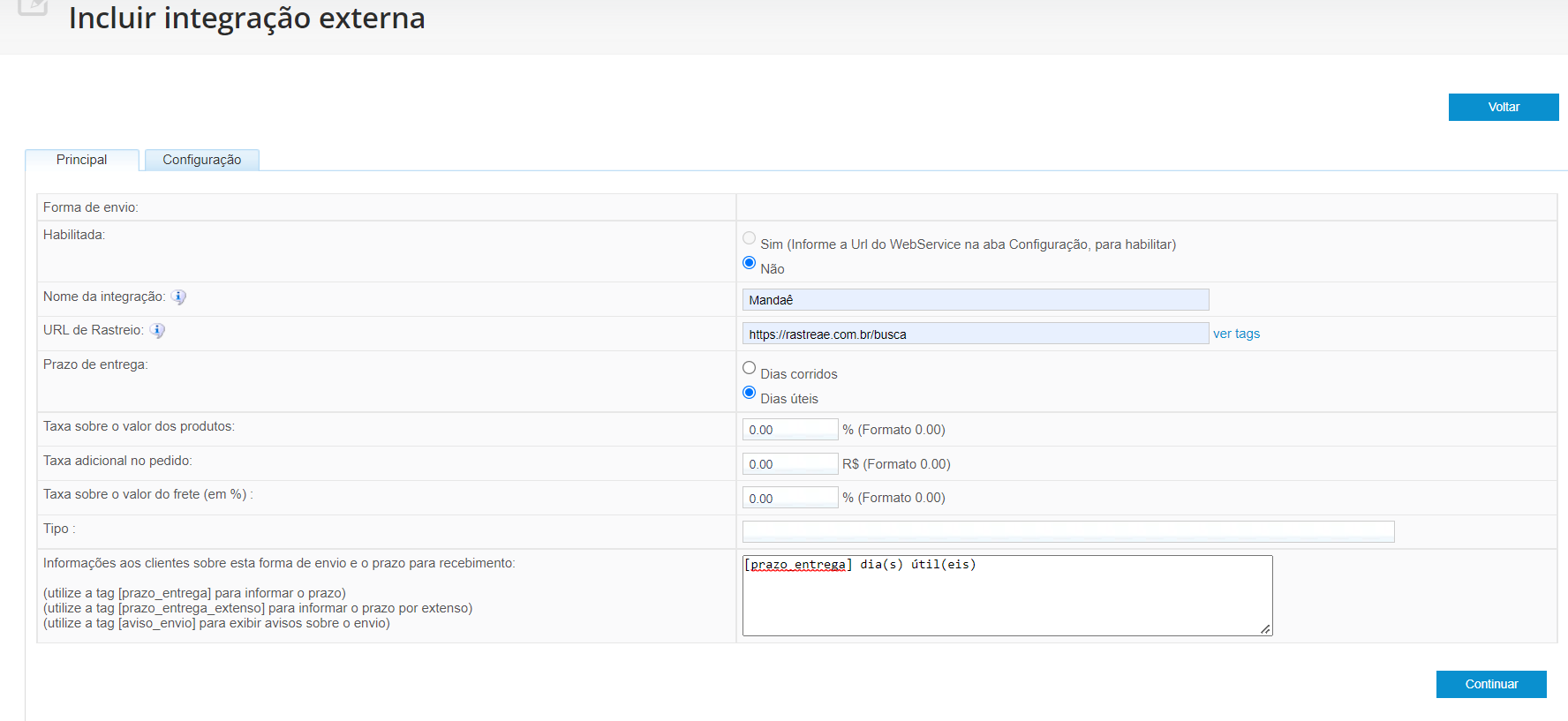The image size is (1568, 721).
Task: Click info icon beside URL de Rastreio
Action: coord(157,331)
